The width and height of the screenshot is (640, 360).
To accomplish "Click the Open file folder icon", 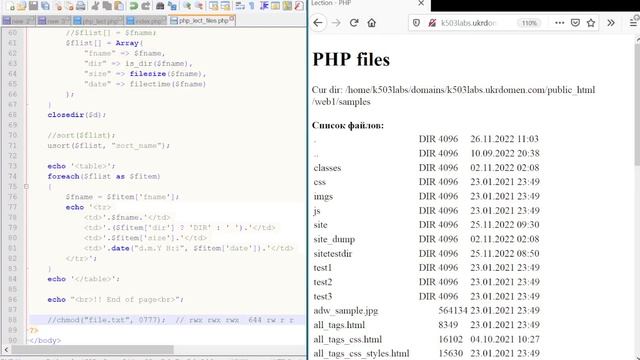I will click(21, 6).
